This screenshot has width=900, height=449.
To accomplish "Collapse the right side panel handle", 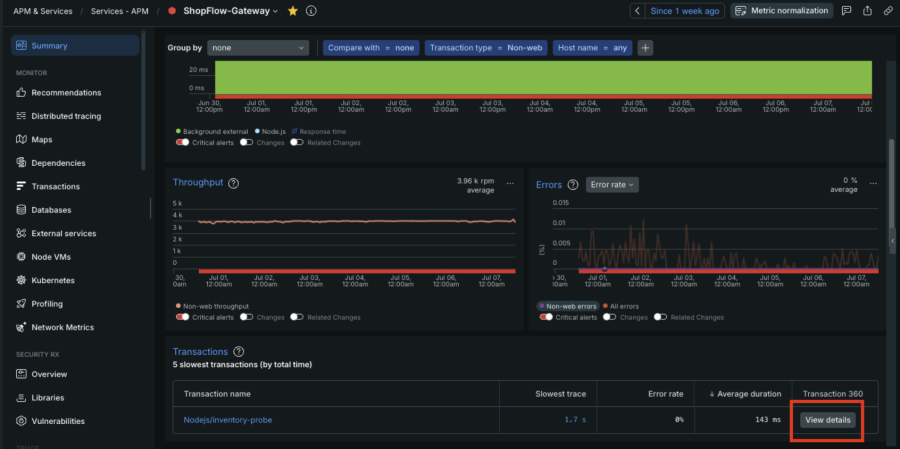I will (x=893, y=241).
